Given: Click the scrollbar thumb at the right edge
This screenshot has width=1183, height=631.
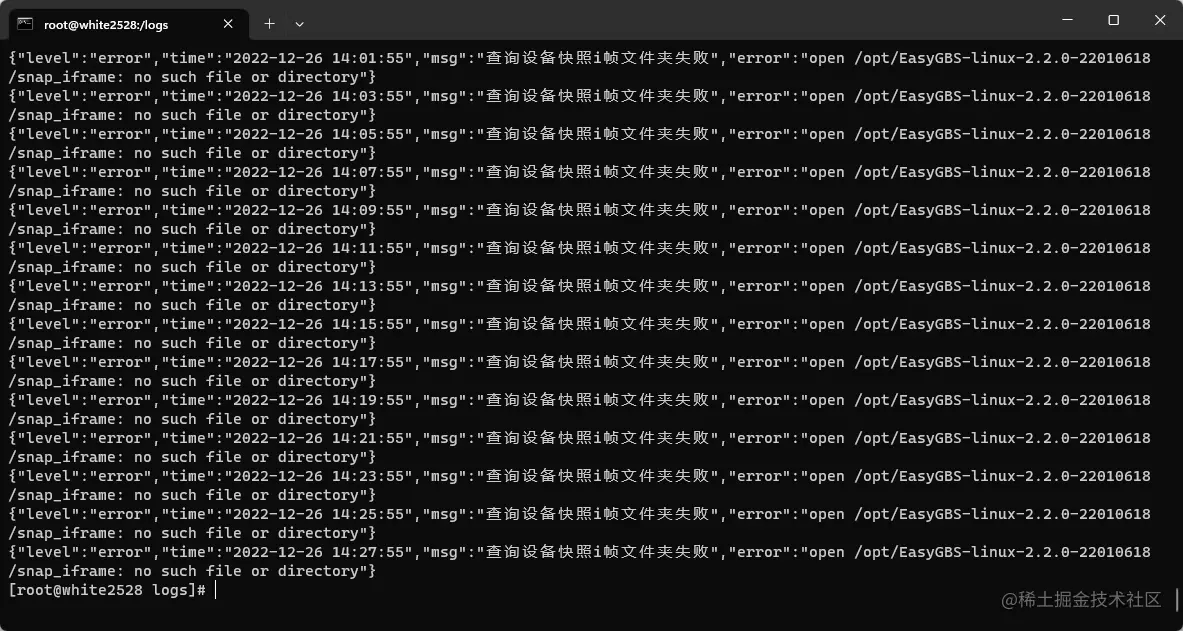Looking at the screenshot, I should click(1177, 600).
